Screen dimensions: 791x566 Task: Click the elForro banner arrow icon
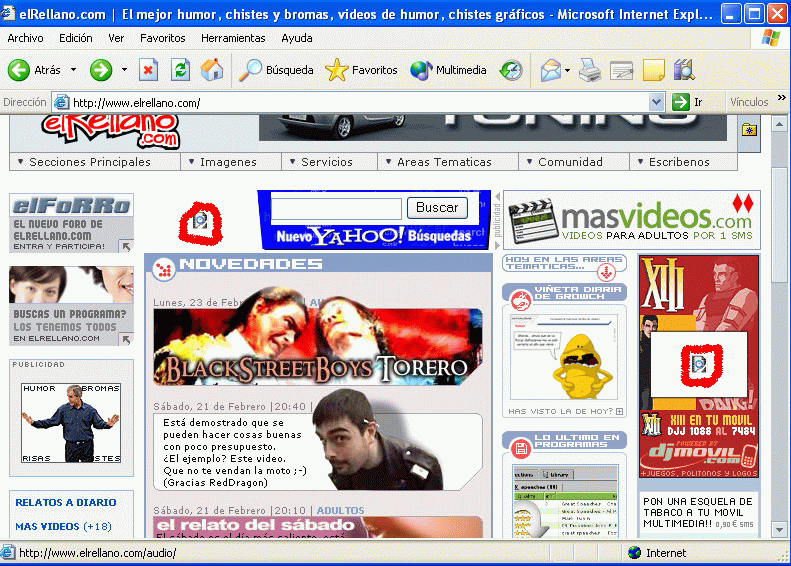126,246
